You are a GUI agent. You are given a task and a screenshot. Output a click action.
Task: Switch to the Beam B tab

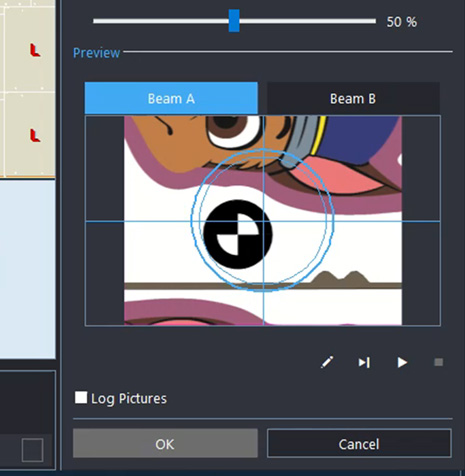pos(353,98)
